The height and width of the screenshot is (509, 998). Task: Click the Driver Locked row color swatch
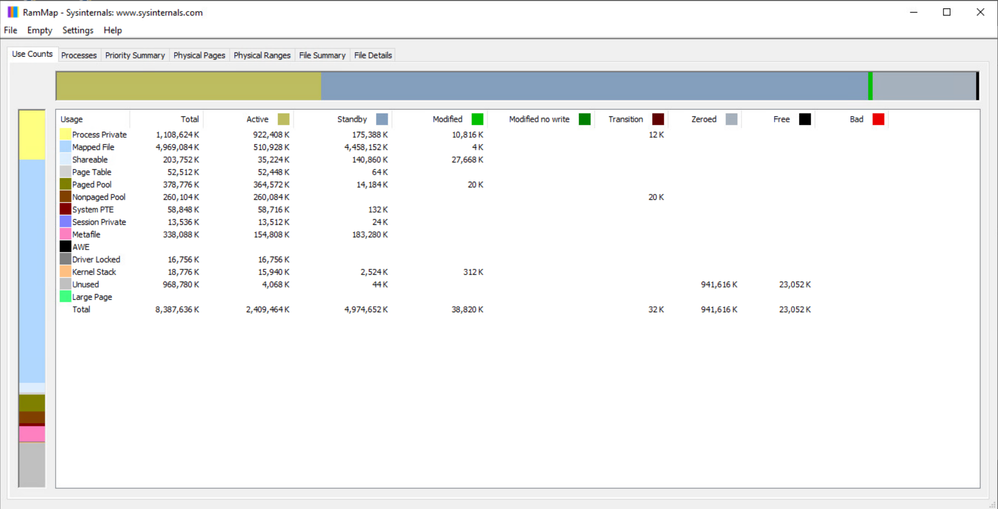click(x=66, y=260)
